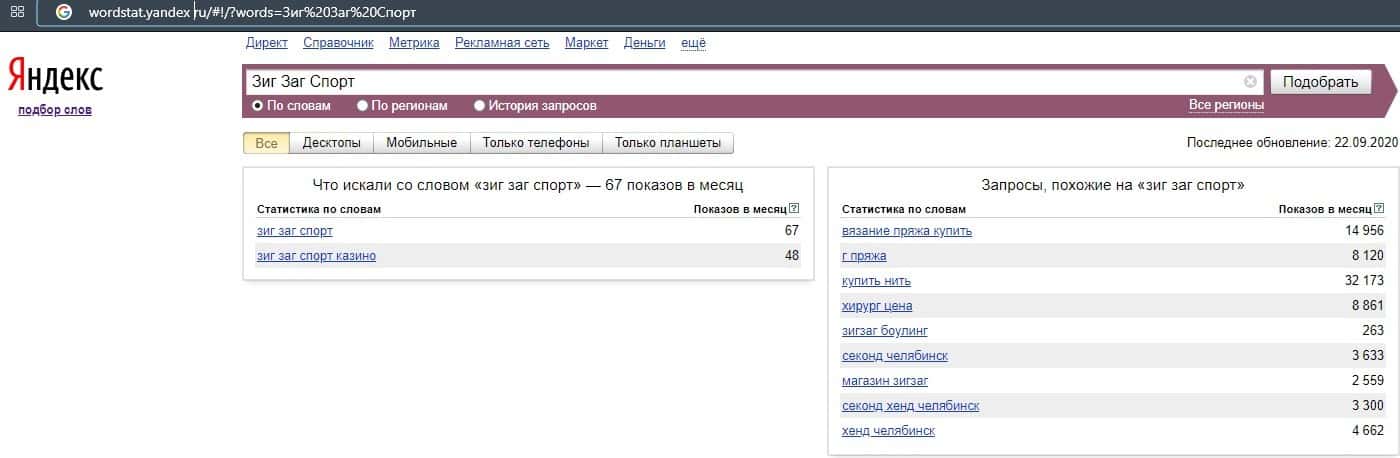The width and height of the screenshot is (1400, 458).
Task: Open the зиг заг спорт казино link
Action: (317, 256)
